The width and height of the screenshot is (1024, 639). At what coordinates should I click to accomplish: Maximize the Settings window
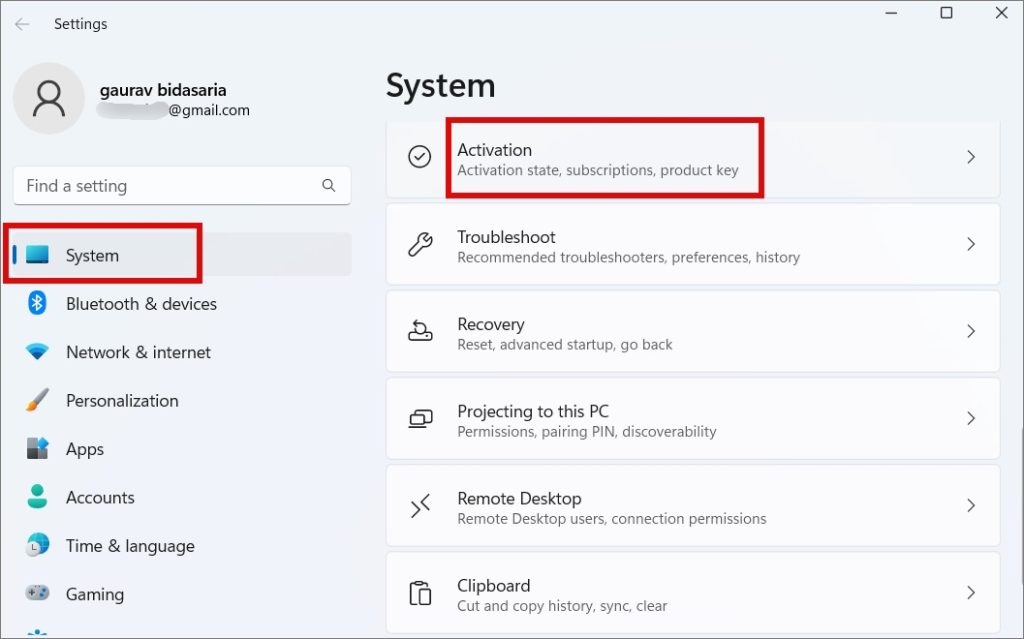pos(946,12)
